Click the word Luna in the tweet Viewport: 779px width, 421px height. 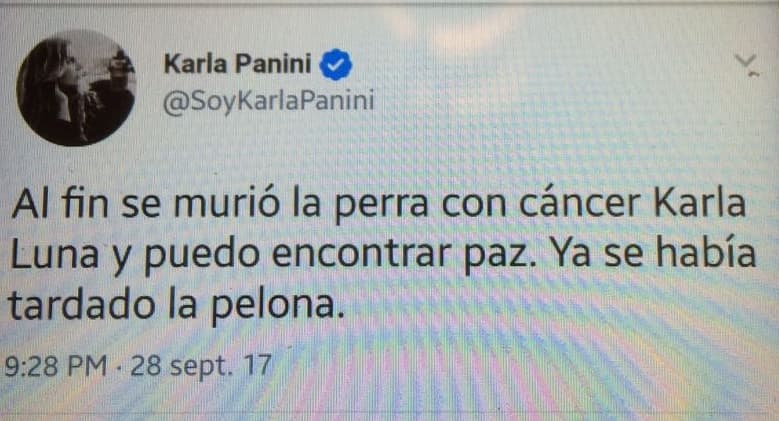(54, 254)
